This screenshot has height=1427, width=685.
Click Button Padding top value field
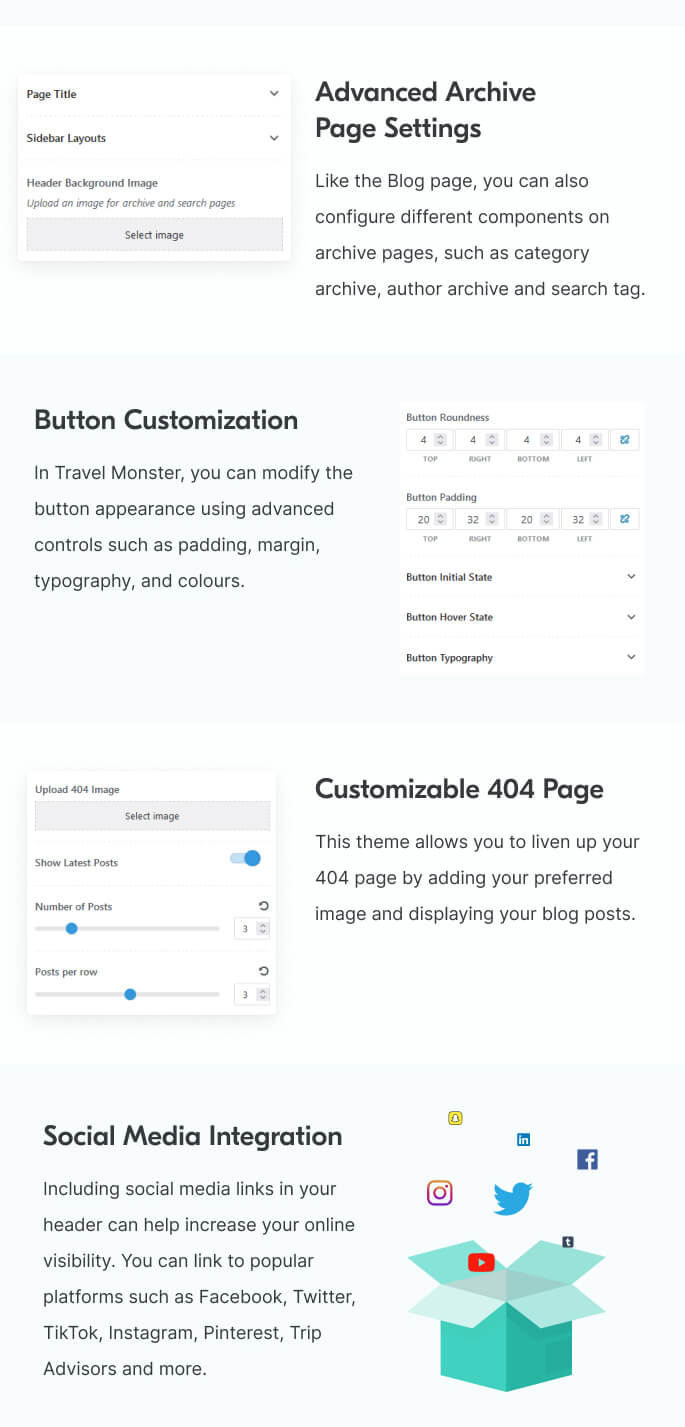tap(430, 519)
